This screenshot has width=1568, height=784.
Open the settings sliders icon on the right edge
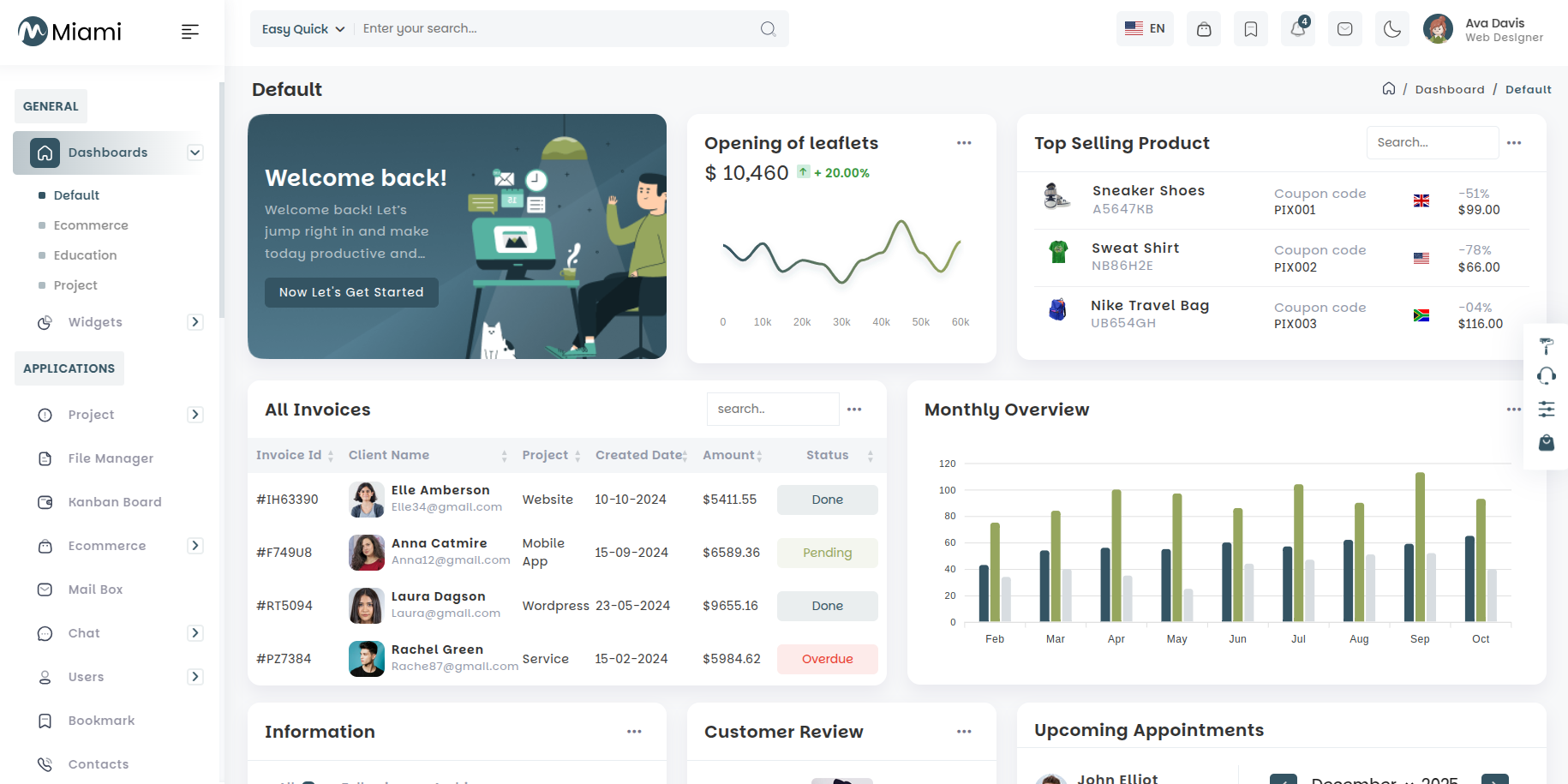coord(1546,409)
